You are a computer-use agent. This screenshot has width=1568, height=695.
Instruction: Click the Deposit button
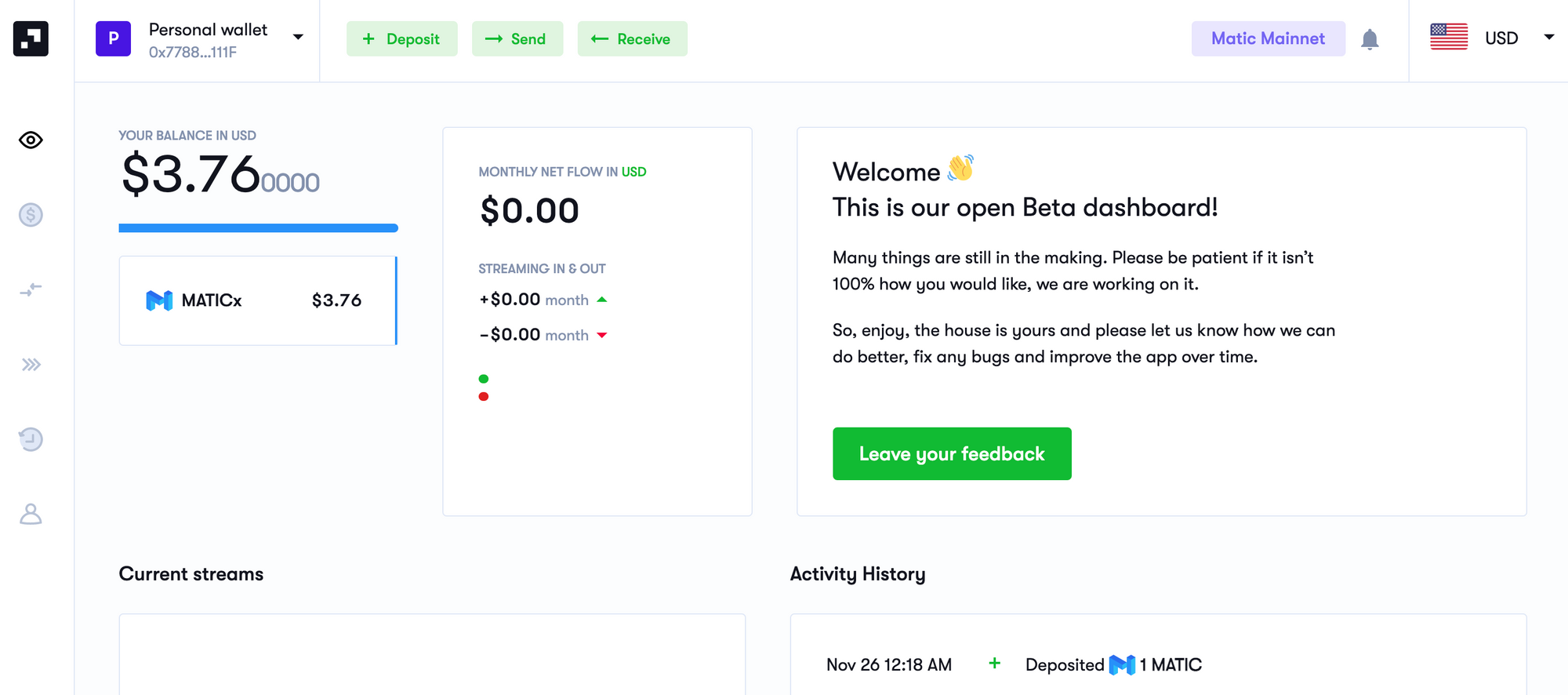[x=402, y=38]
